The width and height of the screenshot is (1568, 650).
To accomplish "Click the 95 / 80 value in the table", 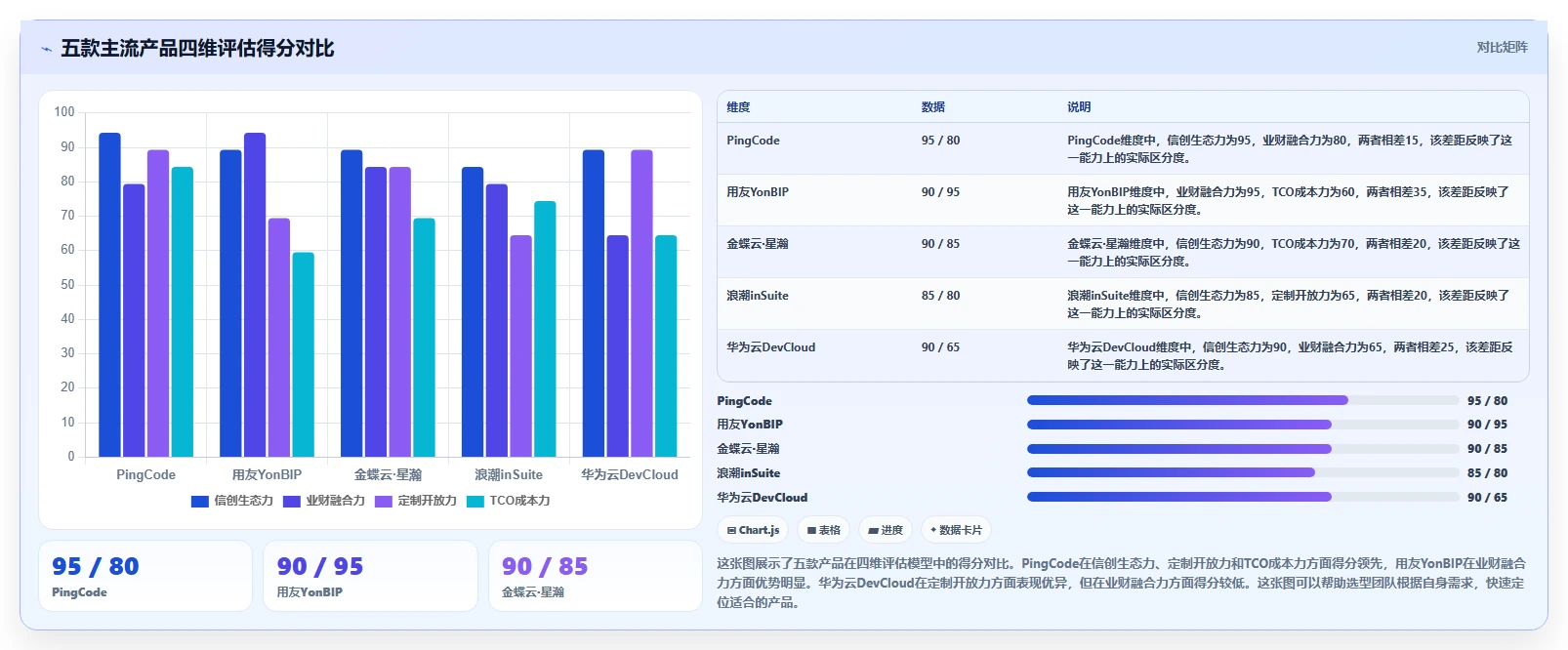I will 940,141.
